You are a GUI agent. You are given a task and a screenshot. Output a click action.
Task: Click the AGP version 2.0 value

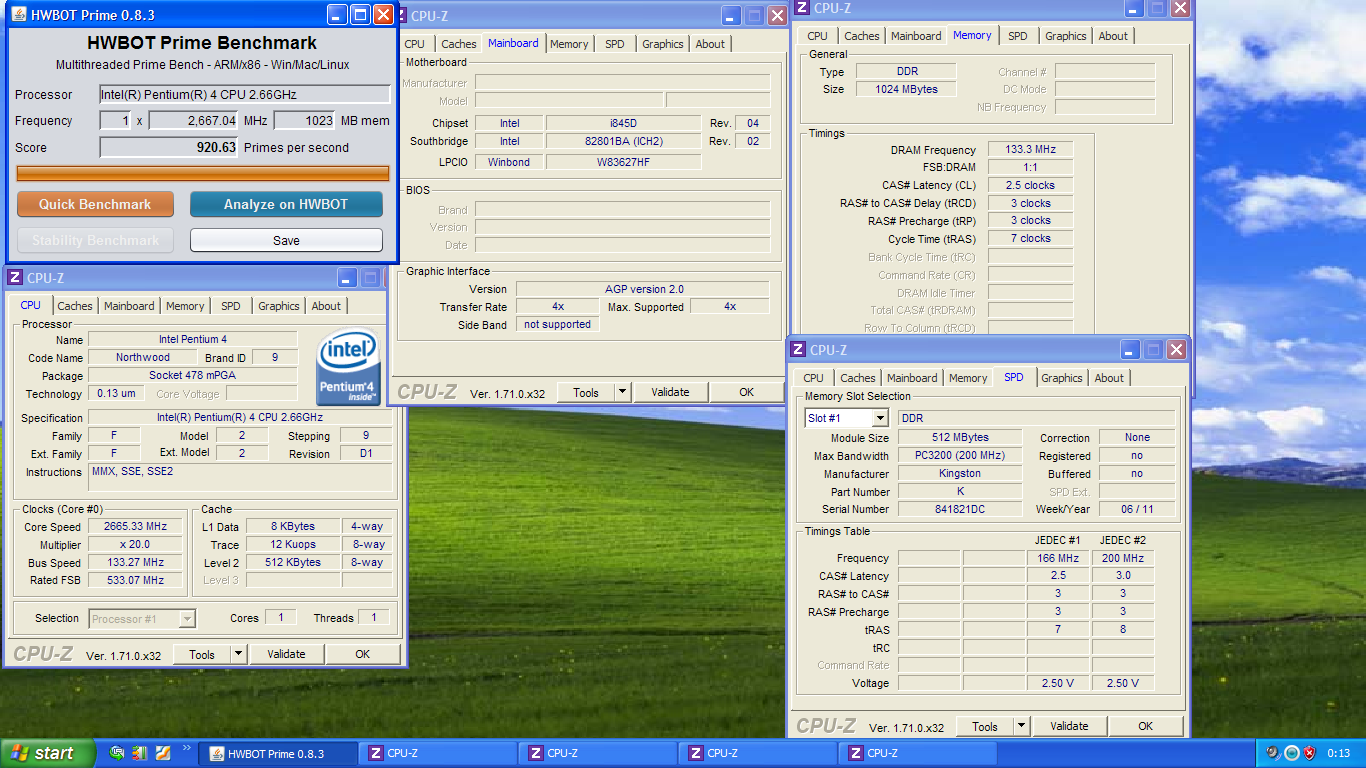coord(644,289)
